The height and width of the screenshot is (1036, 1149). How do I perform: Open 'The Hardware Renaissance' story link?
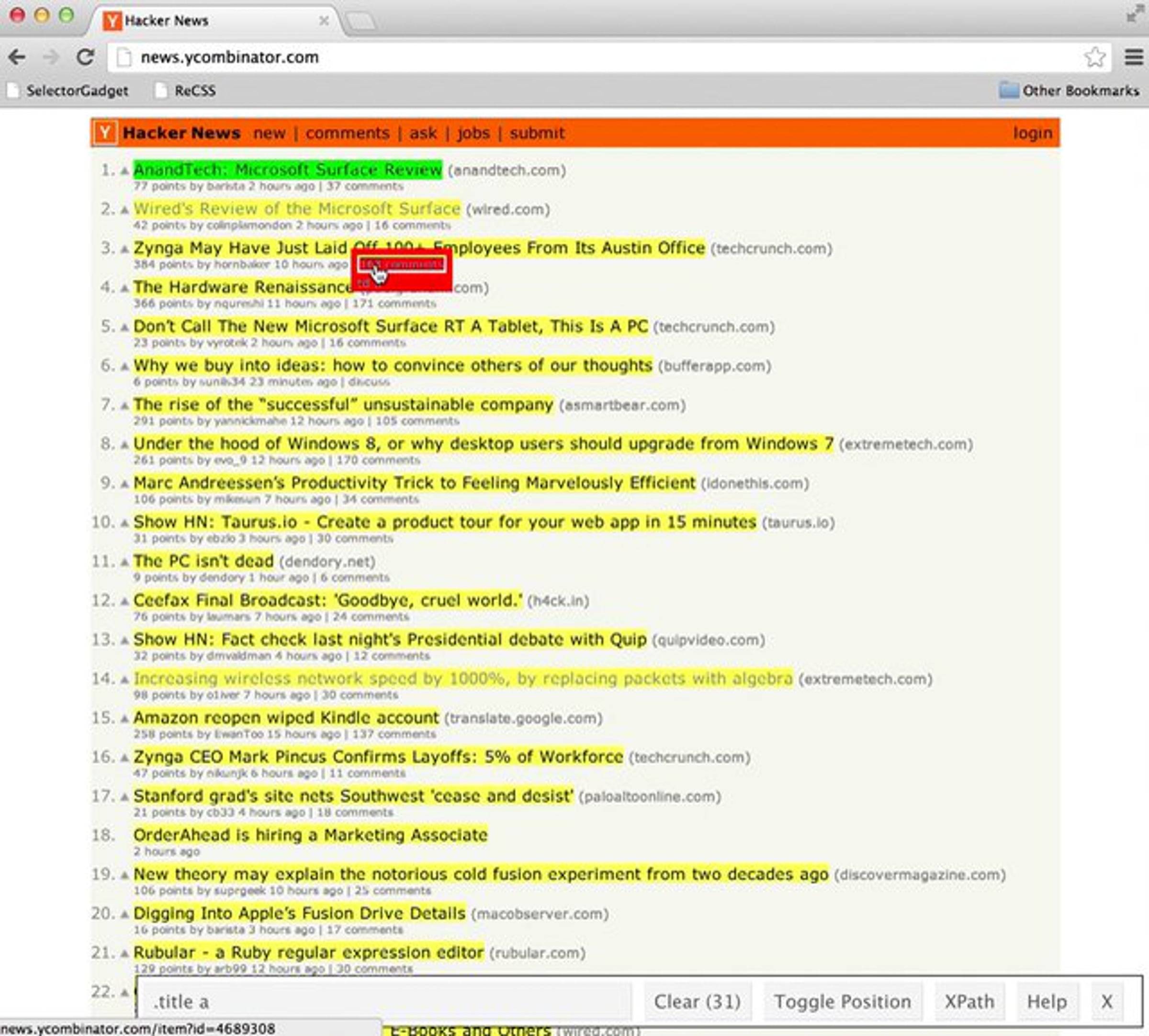coord(243,287)
